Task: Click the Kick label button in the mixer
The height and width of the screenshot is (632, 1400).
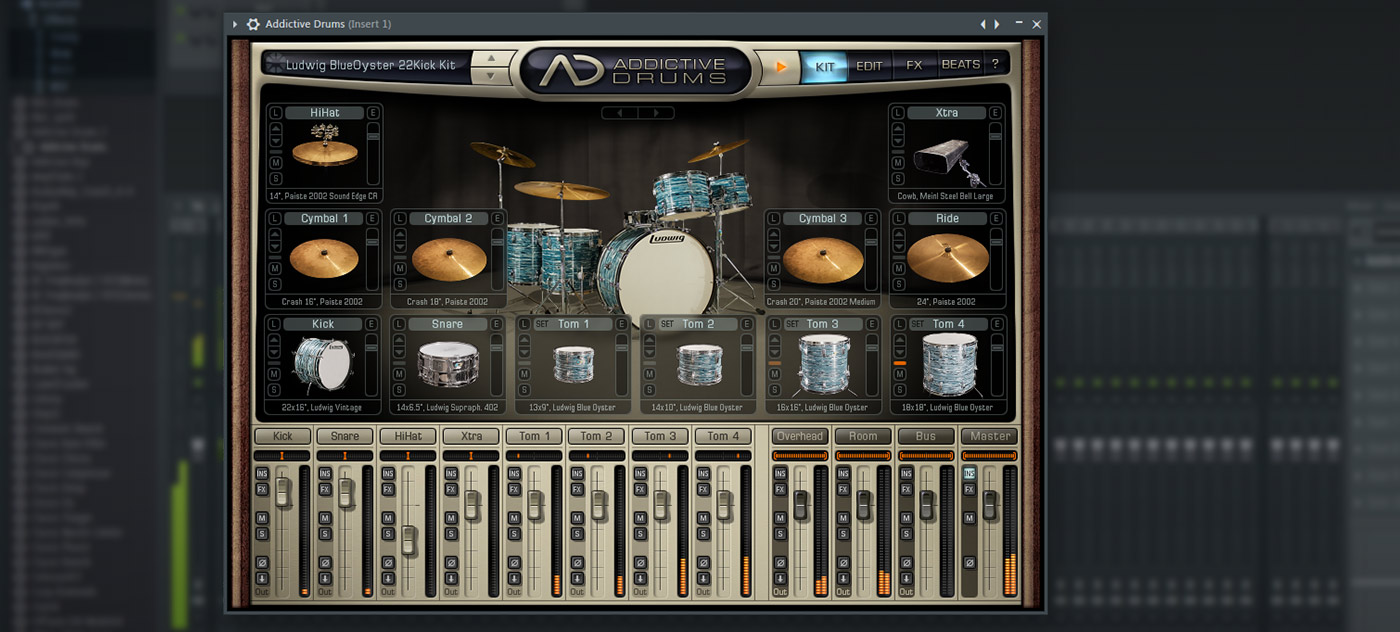Action: point(283,436)
